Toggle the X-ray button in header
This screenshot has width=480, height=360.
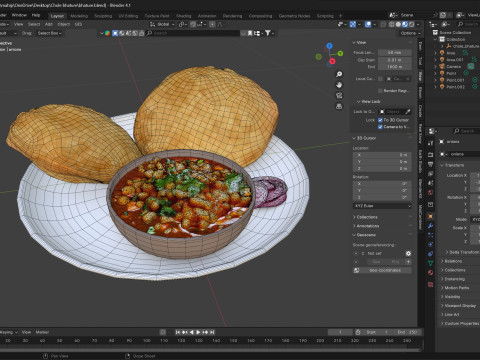383,24
